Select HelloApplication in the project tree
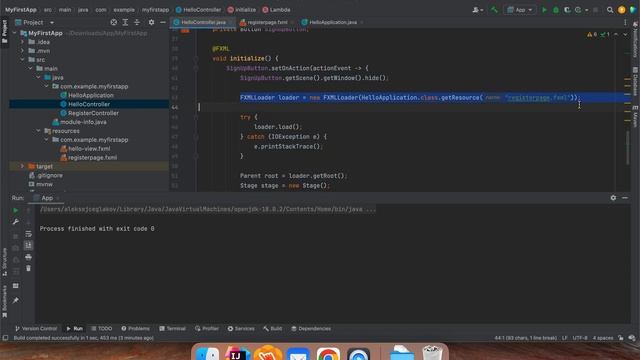This screenshot has height=360, width=640. tap(91, 96)
